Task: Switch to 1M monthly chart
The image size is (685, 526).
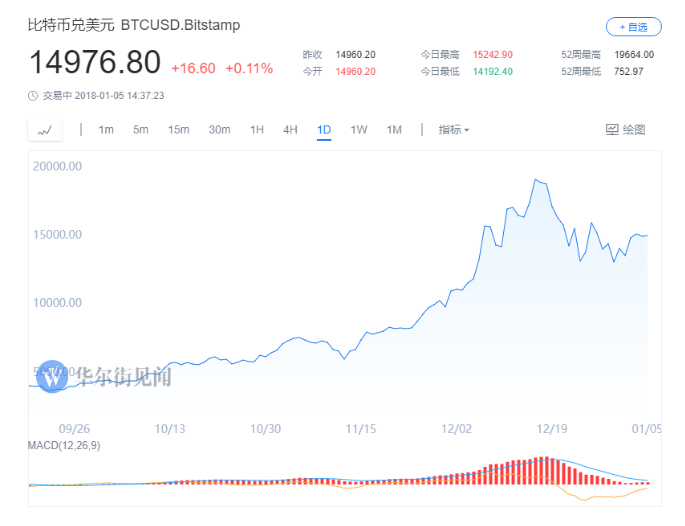Action: point(394,130)
